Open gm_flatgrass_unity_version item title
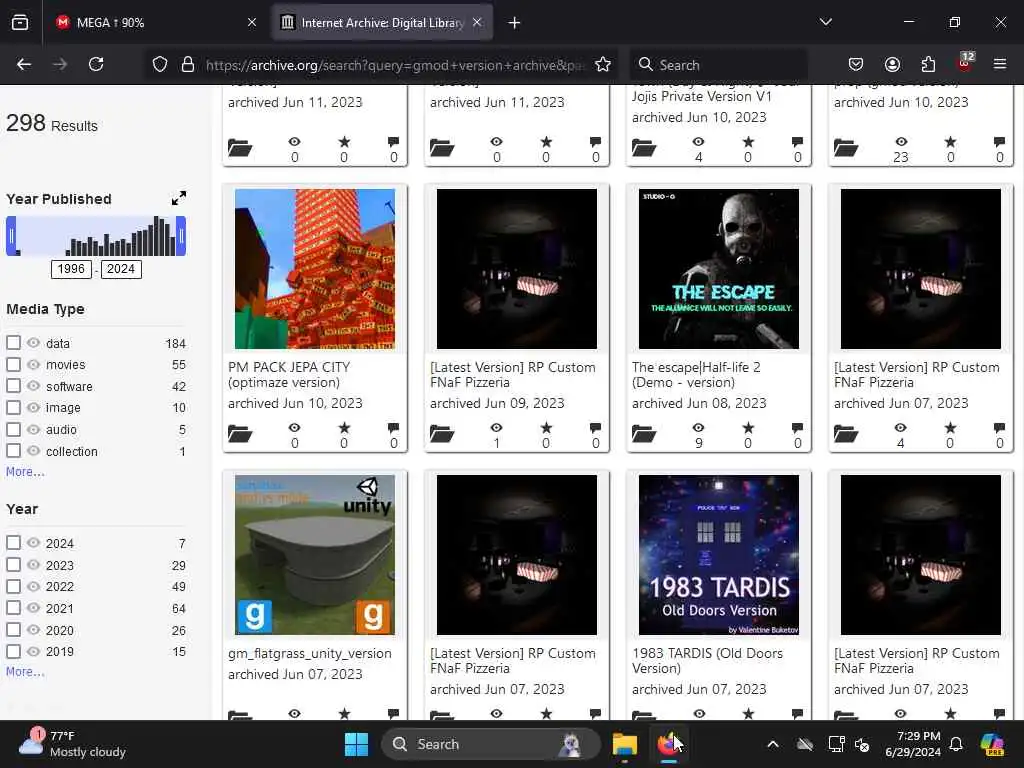This screenshot has width=1024, height=768. point(310,653)
